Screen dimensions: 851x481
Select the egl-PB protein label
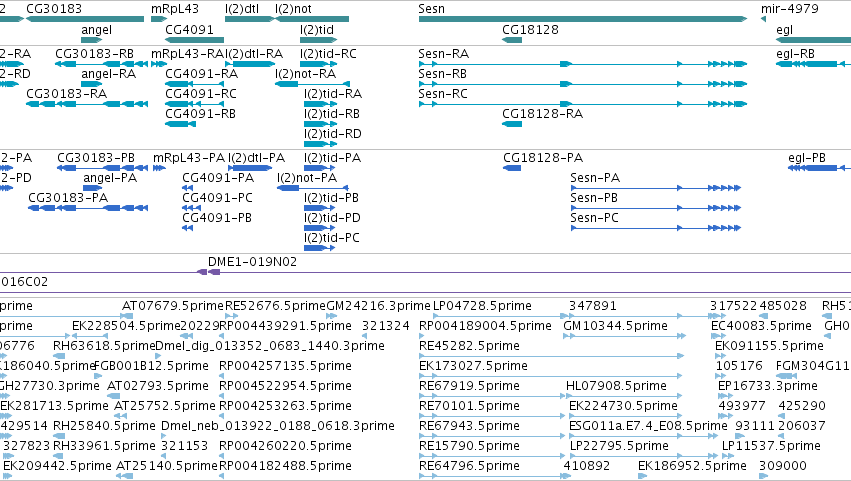807,158
